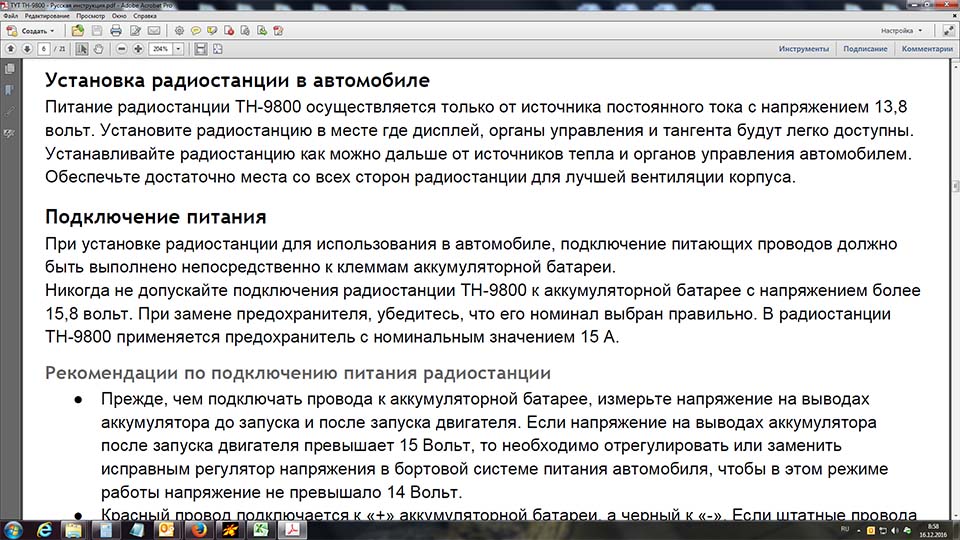Print the document using the printer icon
Image resolution: width=960 pixels, height=540 pixels.
116,31
